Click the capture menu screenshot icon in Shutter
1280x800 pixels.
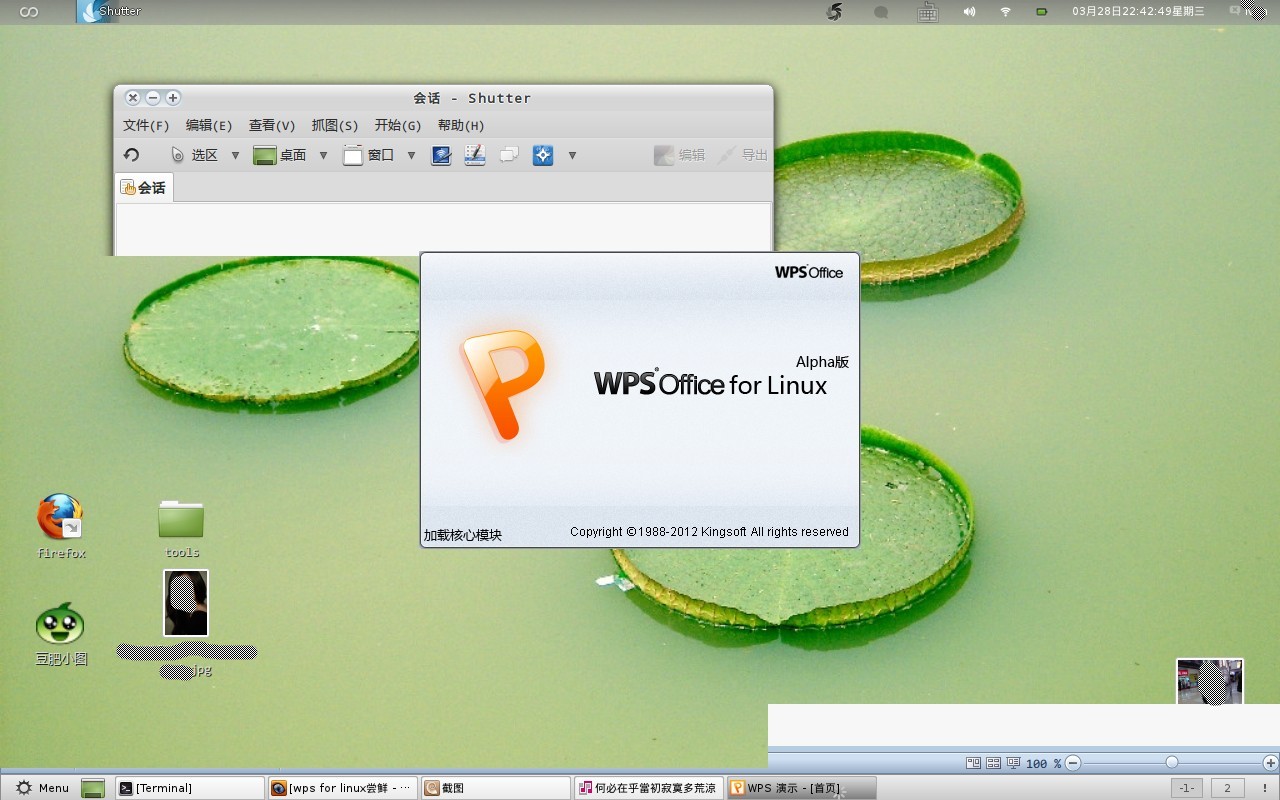click(441, 155)
